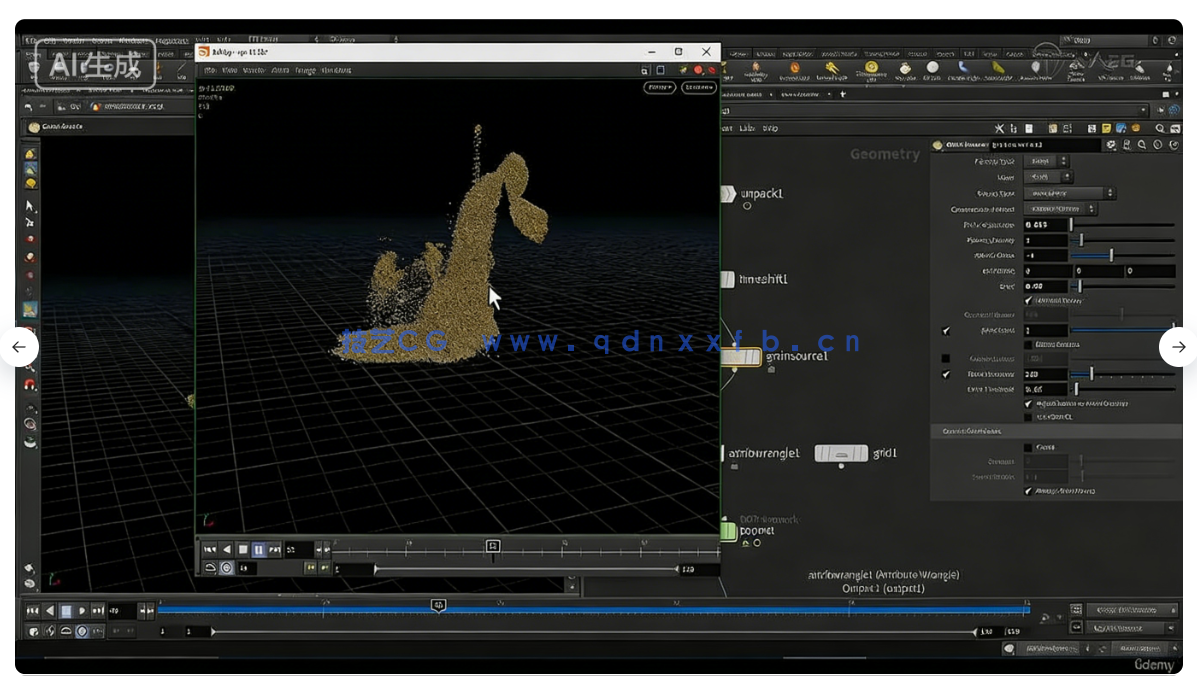Select the grainsource1 node
Viewport: 1197px width, 683px height.
[742, 356]
